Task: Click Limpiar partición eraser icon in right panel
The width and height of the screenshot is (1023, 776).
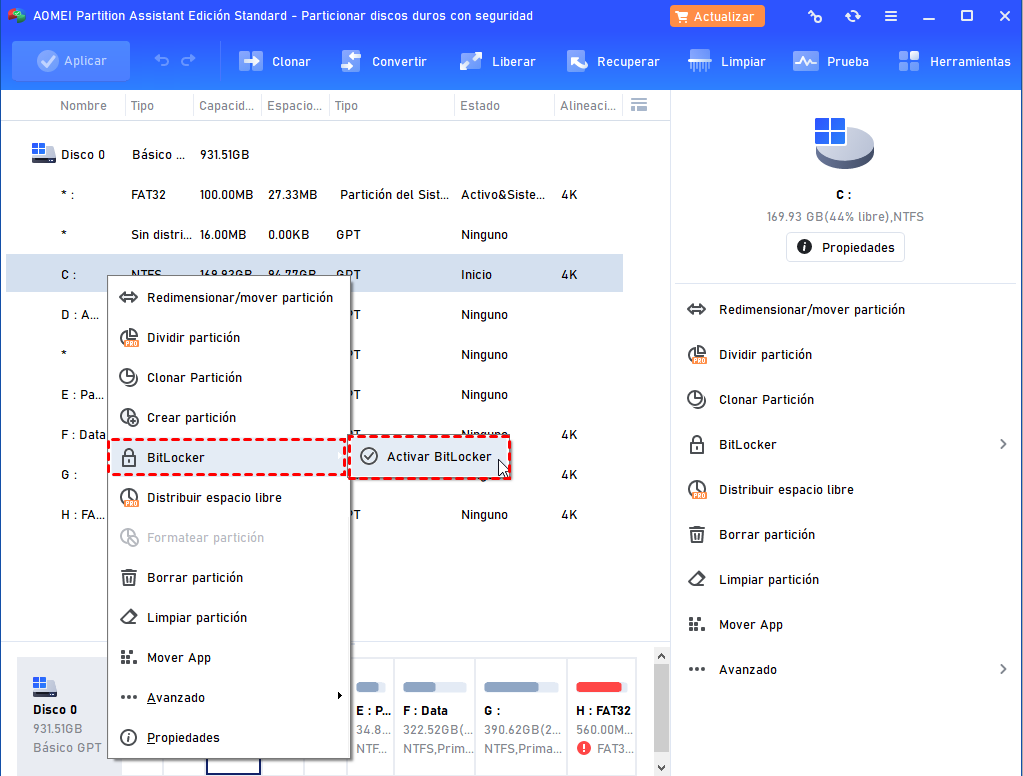Action: [x=697, y=580]
